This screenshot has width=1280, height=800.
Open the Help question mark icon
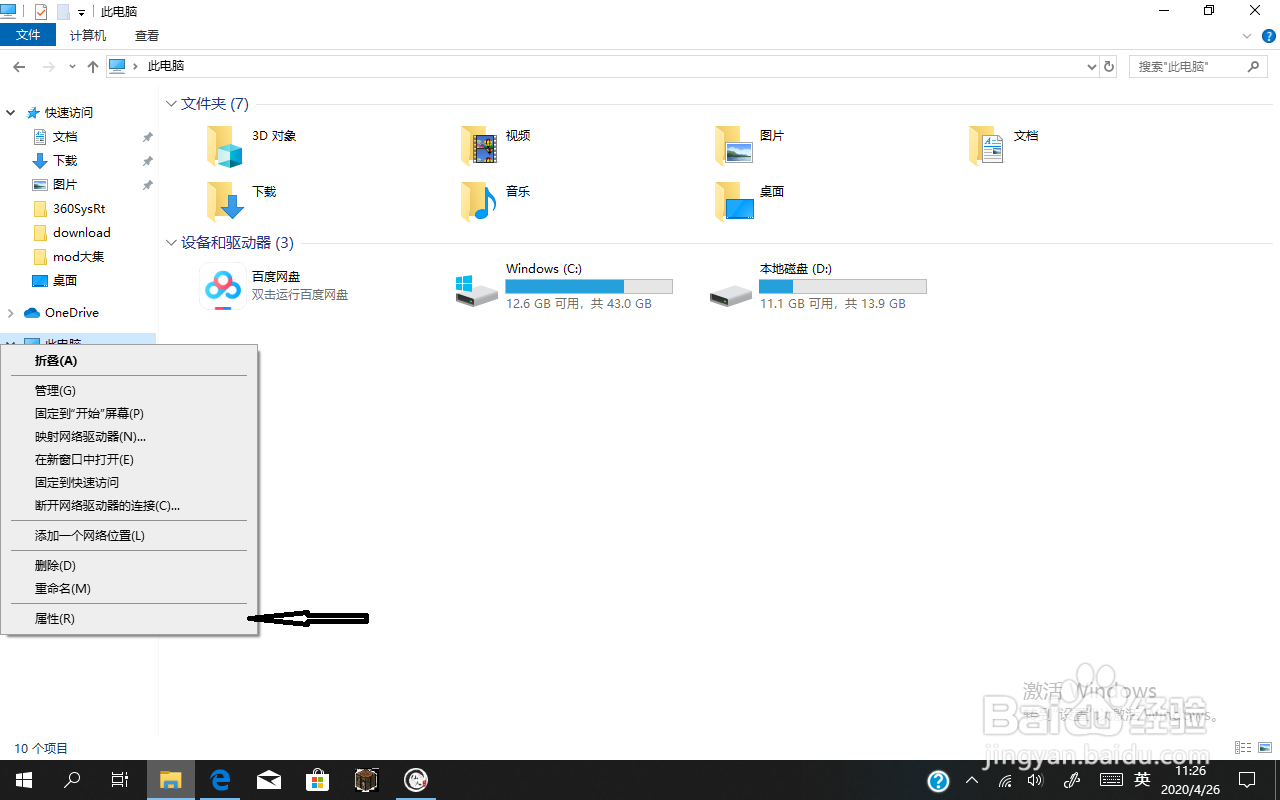(x=1269, y=35)
